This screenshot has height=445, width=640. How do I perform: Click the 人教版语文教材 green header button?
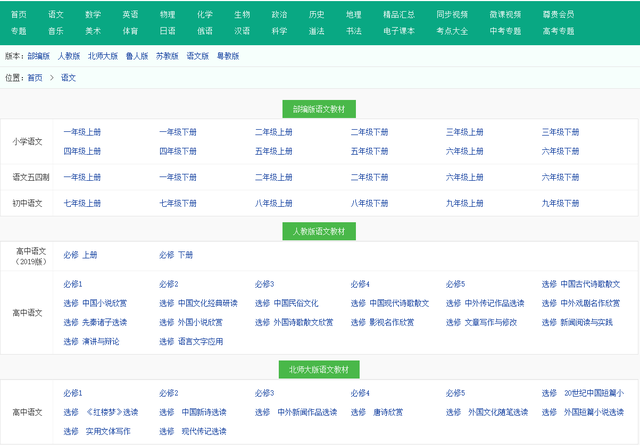click(x=319, y=231)
